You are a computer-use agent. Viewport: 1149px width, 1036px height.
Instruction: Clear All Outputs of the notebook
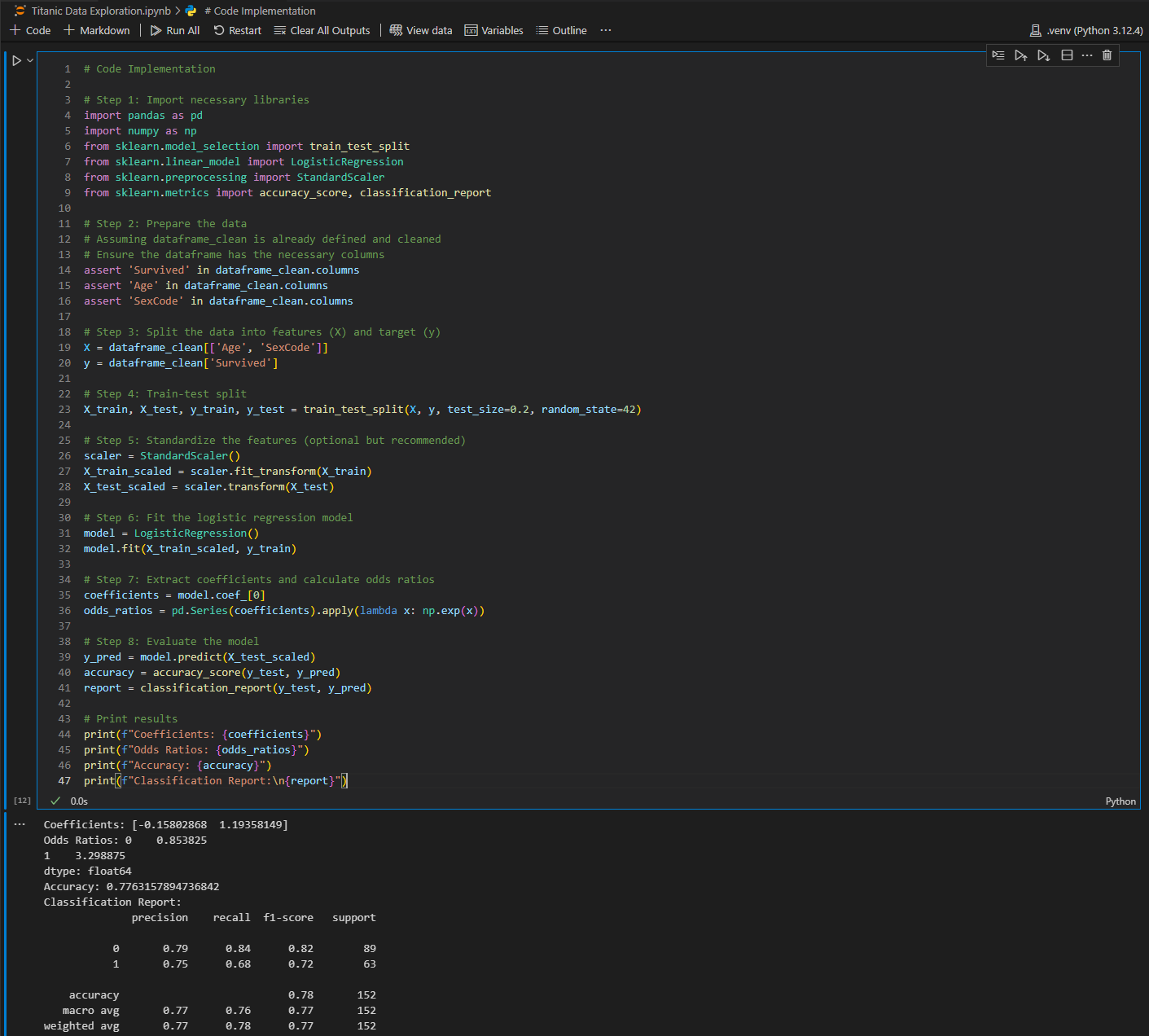(322, 30)
